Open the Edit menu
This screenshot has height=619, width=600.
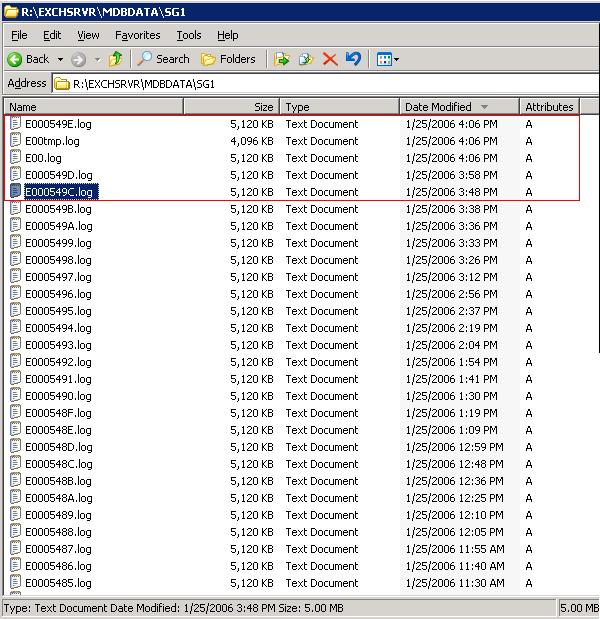click(52, 36)
